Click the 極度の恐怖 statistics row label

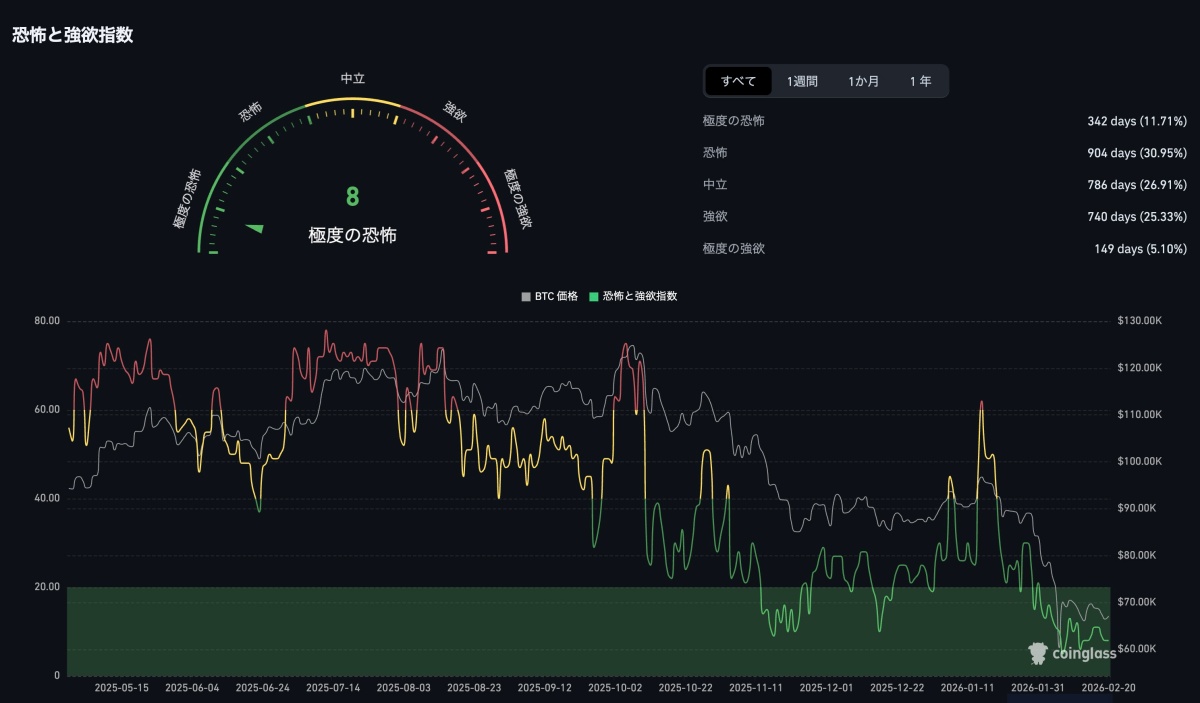coord(734,121)
